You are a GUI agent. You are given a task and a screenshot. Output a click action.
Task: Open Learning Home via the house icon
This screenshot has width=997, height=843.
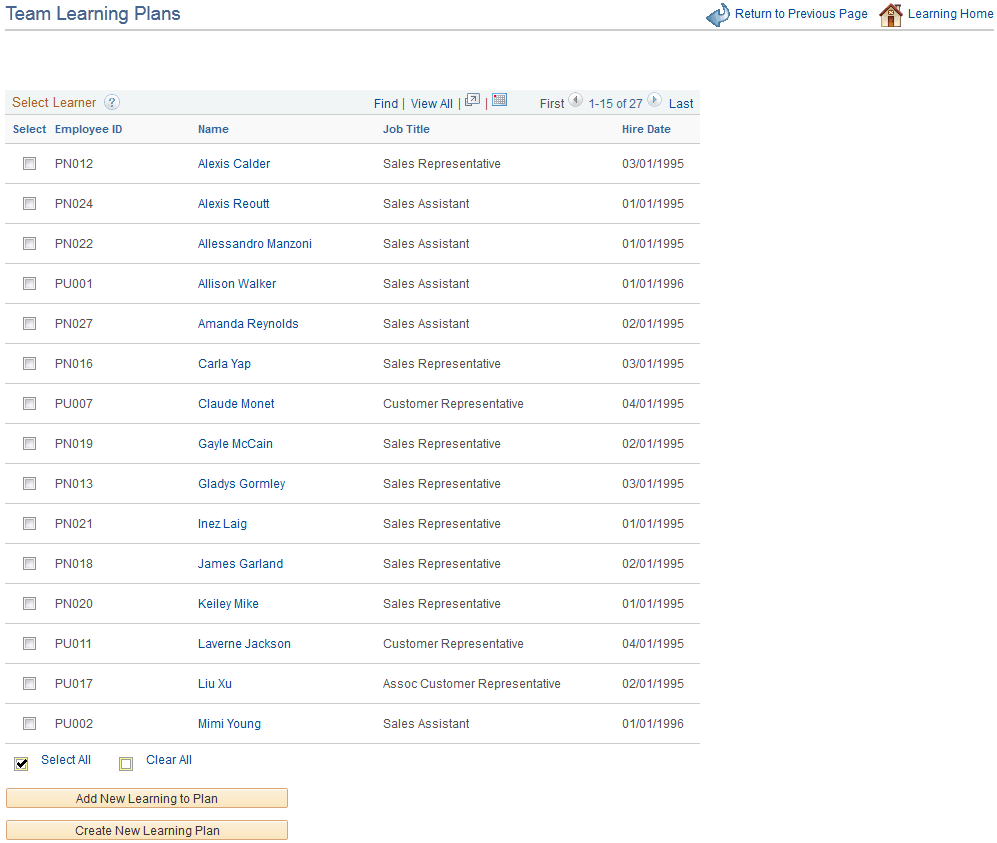(x=890, y=15)
